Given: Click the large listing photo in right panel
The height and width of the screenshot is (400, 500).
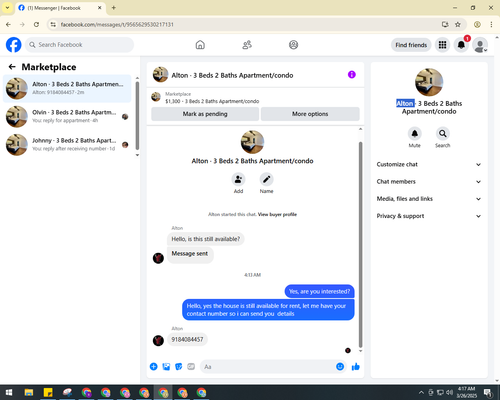Looking at the screenshot, I should point(429,82).
